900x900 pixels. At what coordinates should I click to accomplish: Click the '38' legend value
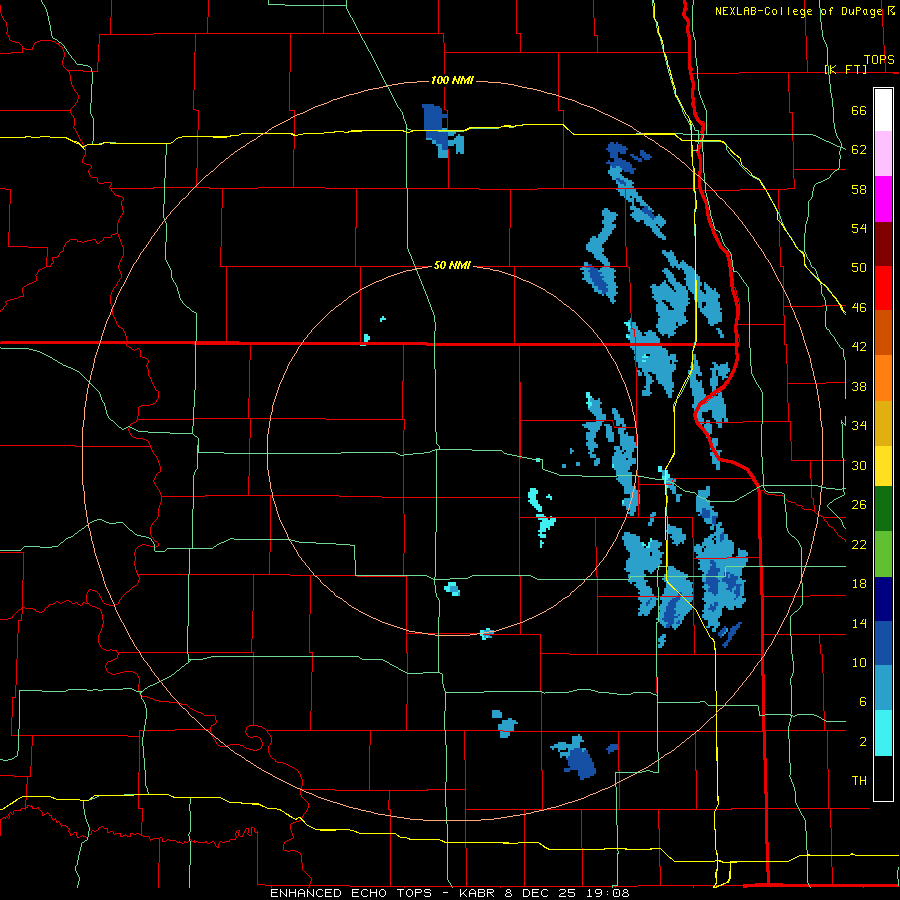(x=859, y=386)
